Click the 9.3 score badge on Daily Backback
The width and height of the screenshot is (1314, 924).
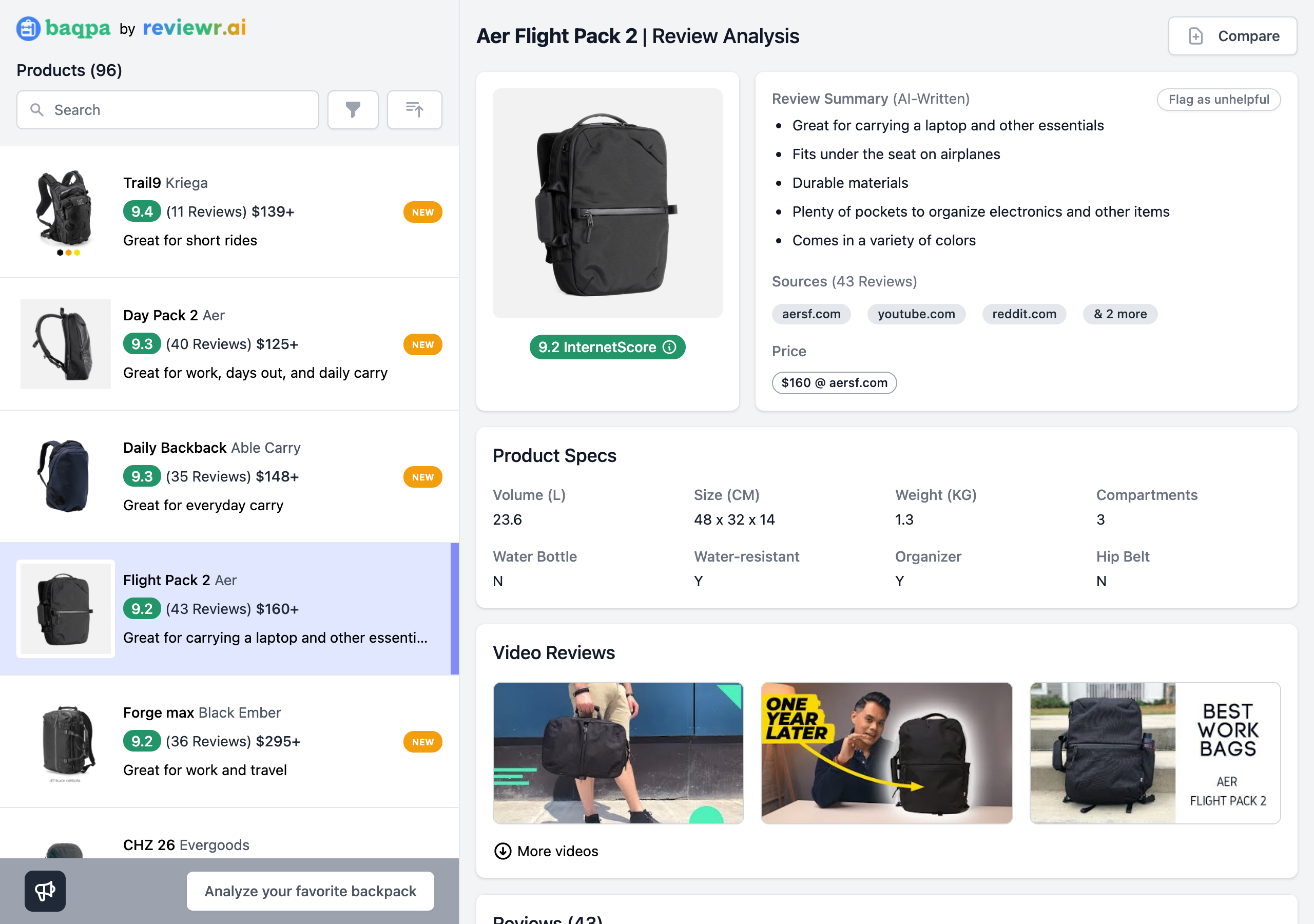click(142, 476)
